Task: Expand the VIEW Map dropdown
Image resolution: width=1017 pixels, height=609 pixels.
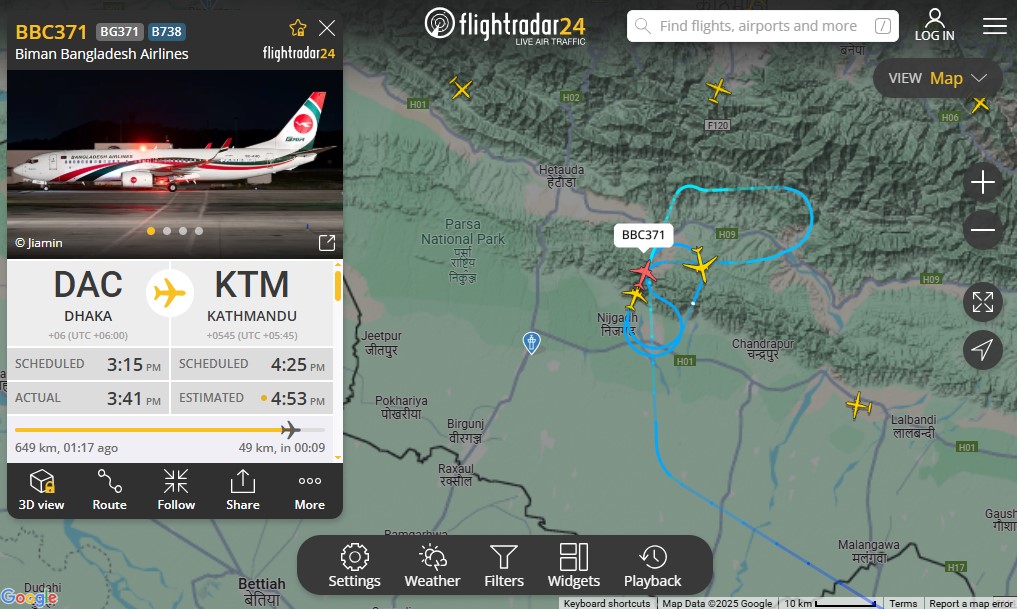Action: (x=937, y=78)
